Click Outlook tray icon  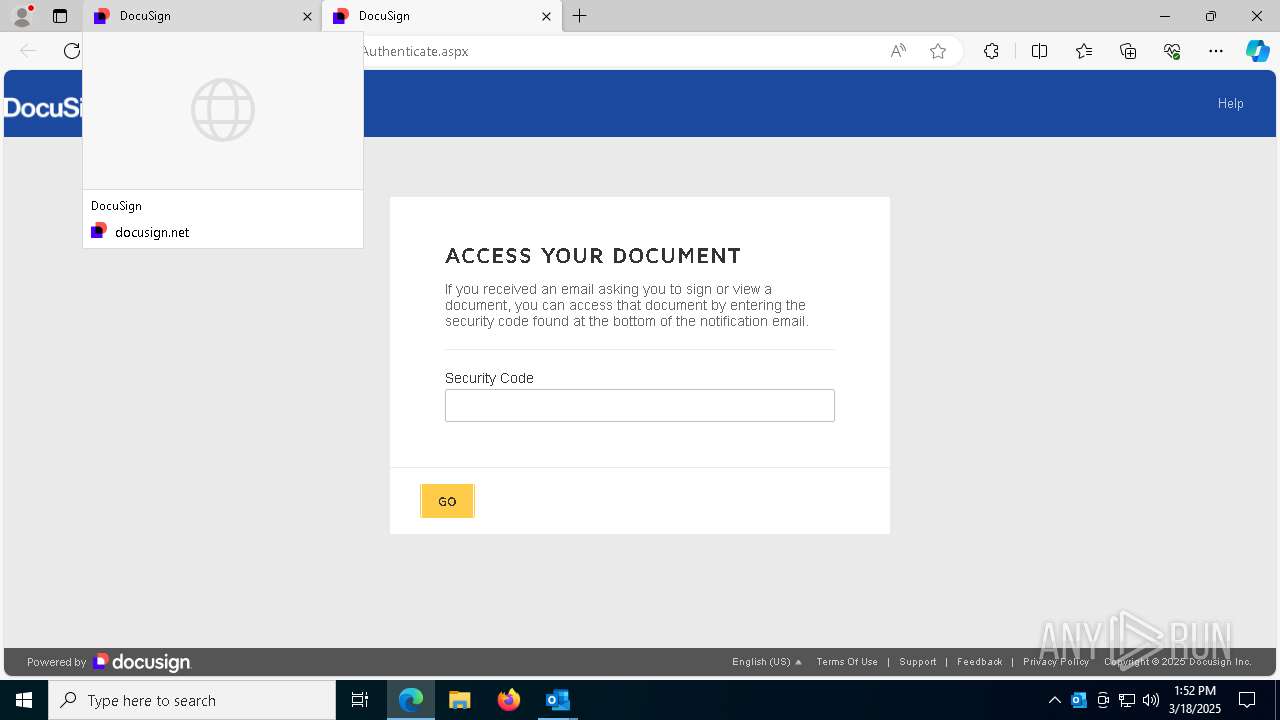[x=1079, y=700]
